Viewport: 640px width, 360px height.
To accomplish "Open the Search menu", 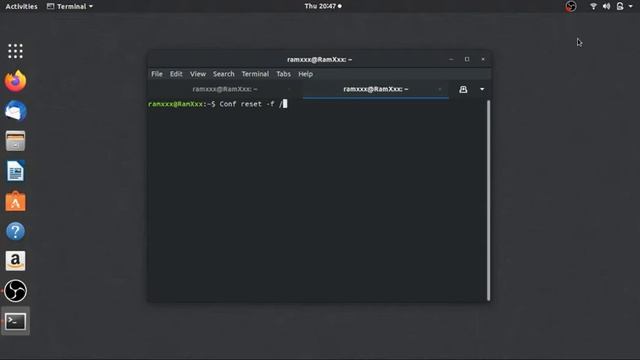I will (x=224, y=74).
